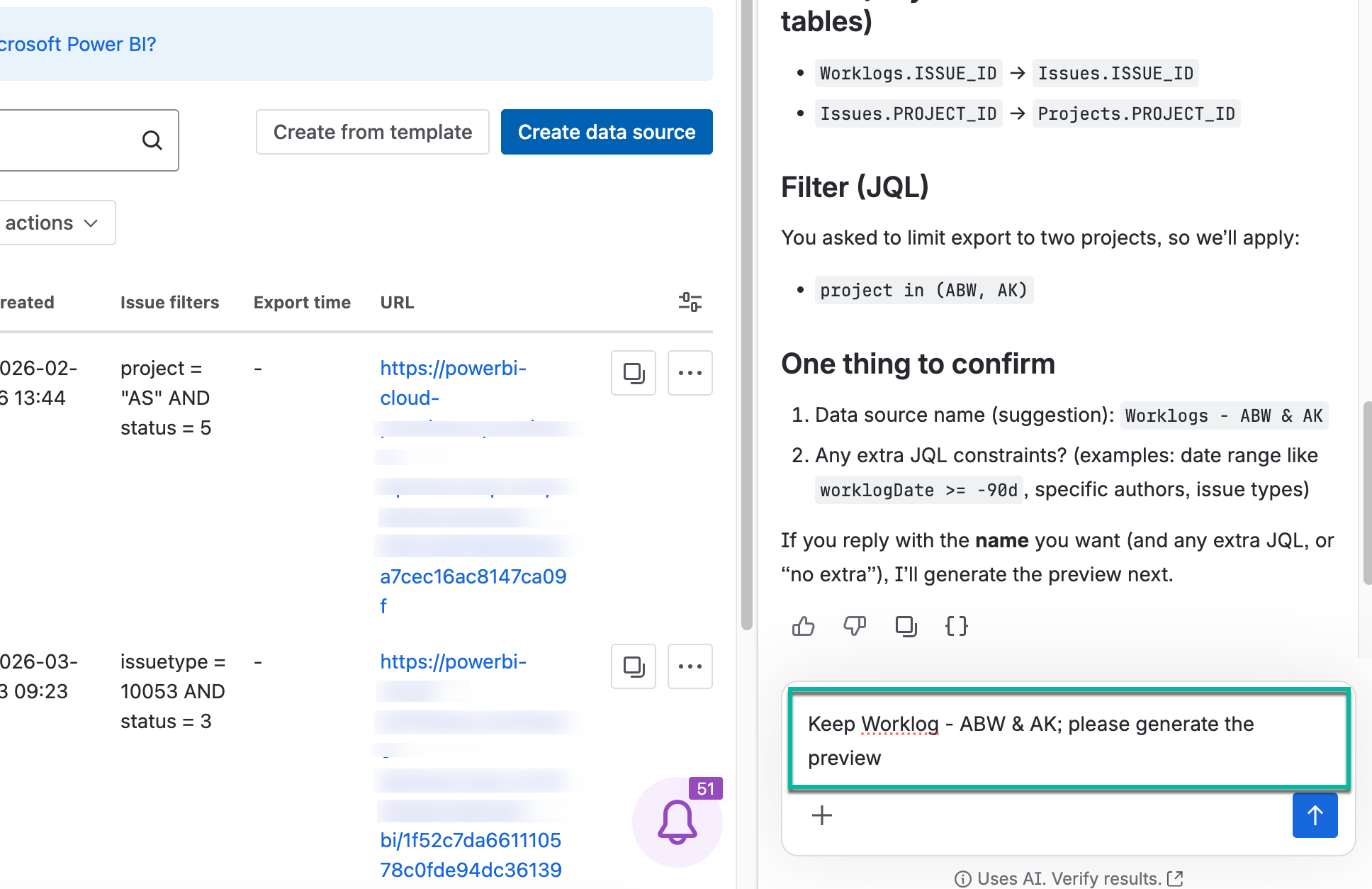Click the 51 notification count badge
The width and height of the screenshot is (1372, 889).
(x=705, y=789)
